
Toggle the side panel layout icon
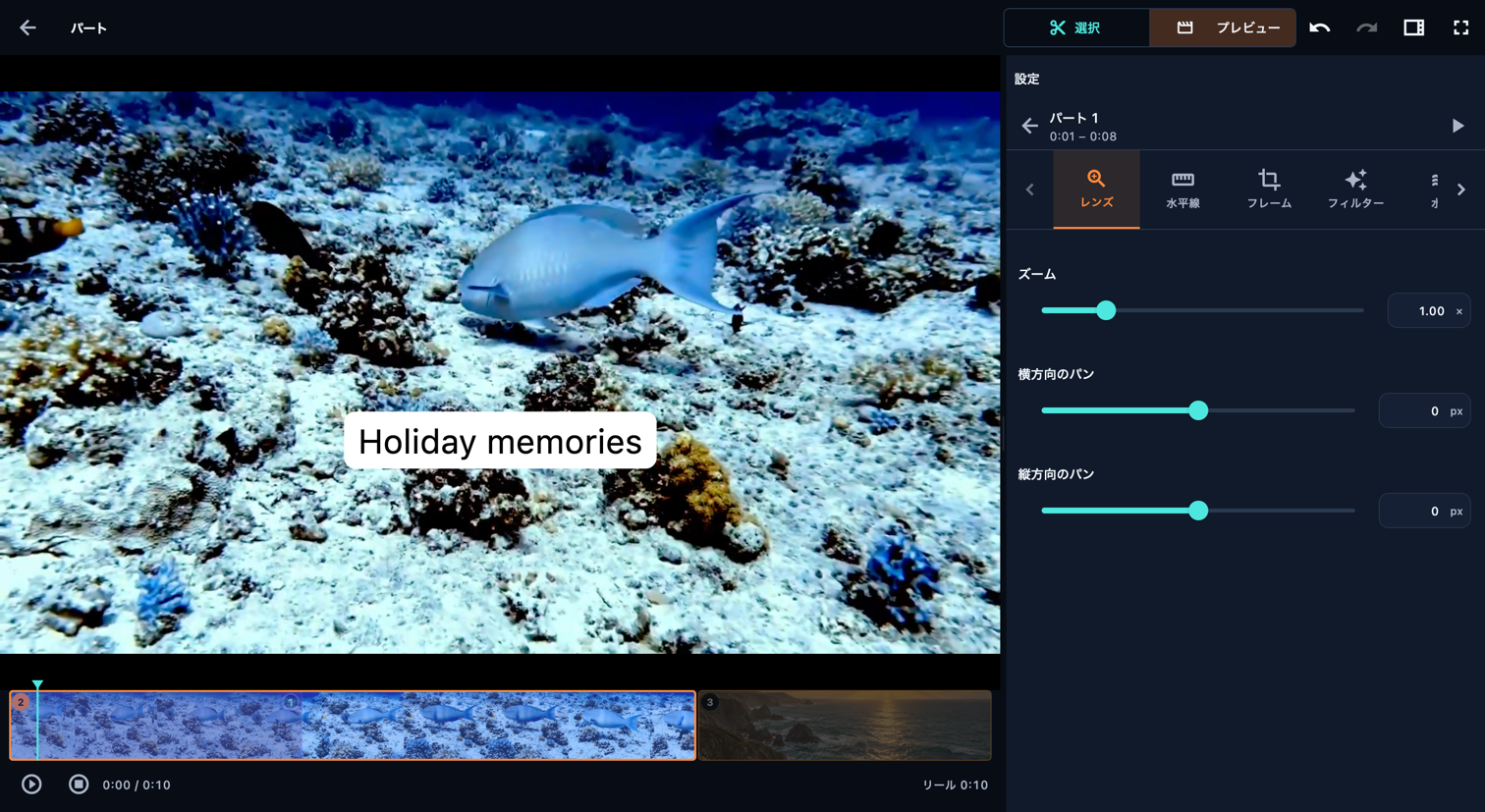pos(1413,27)
